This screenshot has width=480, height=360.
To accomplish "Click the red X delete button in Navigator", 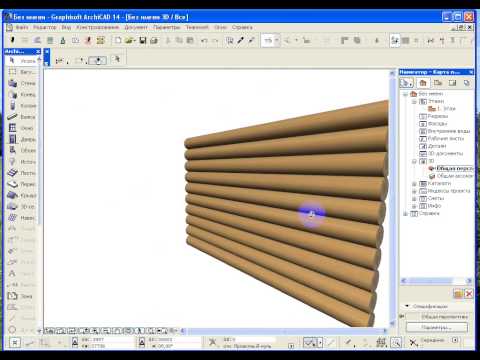I will [x=469, y=294].
